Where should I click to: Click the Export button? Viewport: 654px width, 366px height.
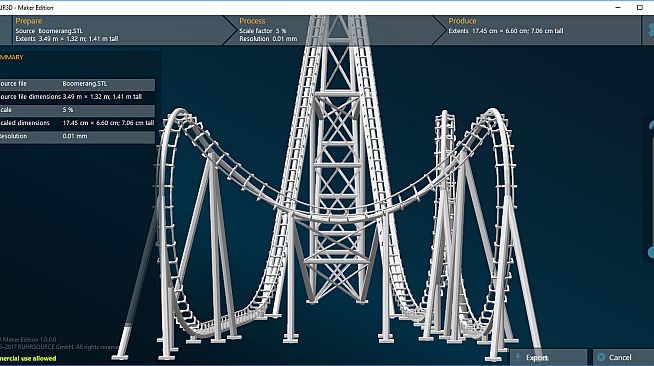point(548,358)
